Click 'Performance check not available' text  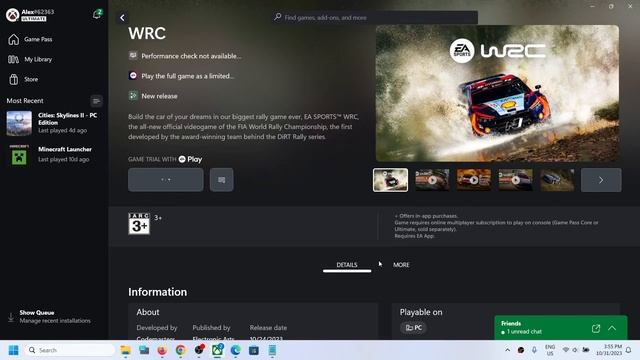point(191,56)
